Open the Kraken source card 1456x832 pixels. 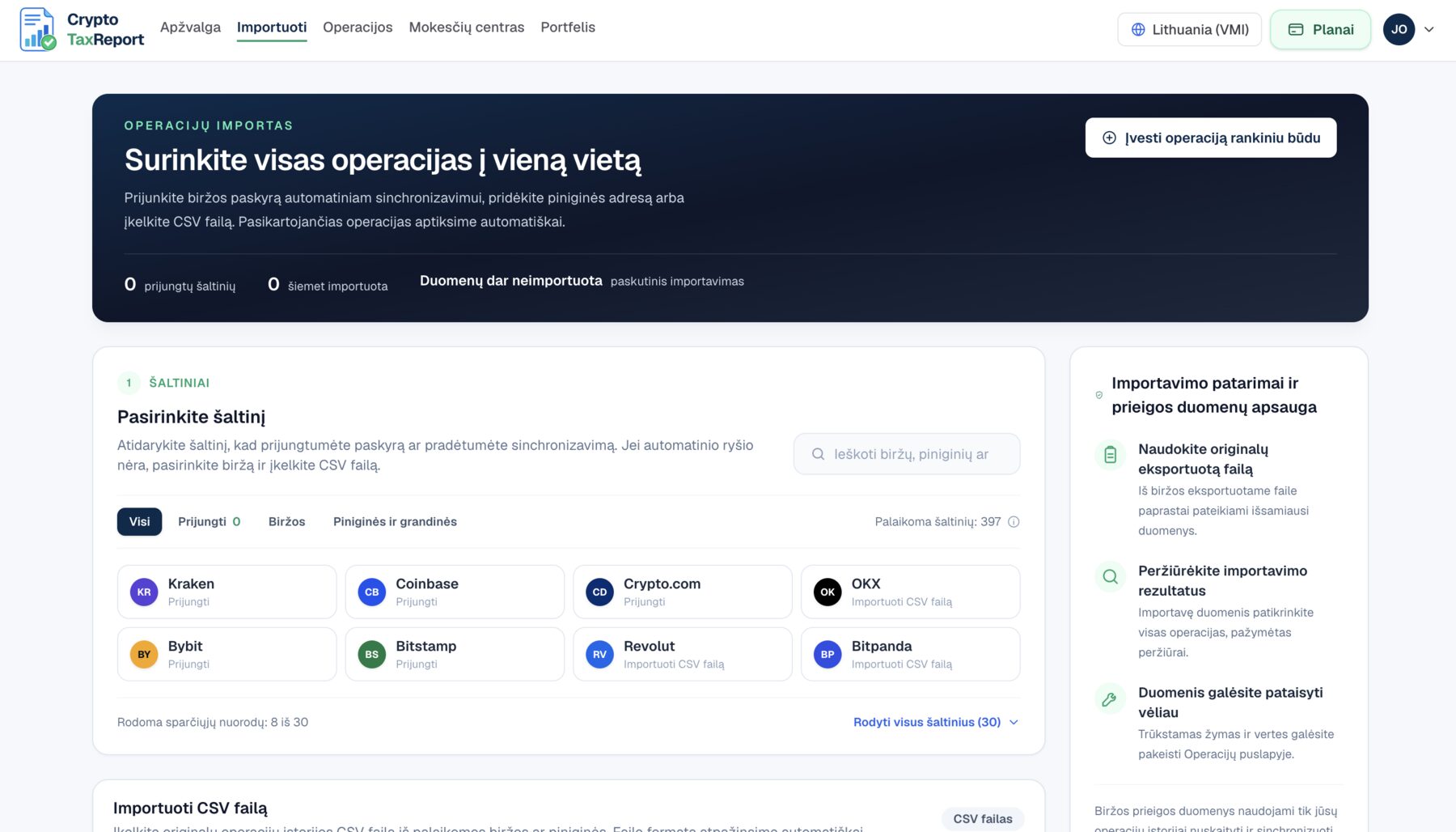coord(226,592)
